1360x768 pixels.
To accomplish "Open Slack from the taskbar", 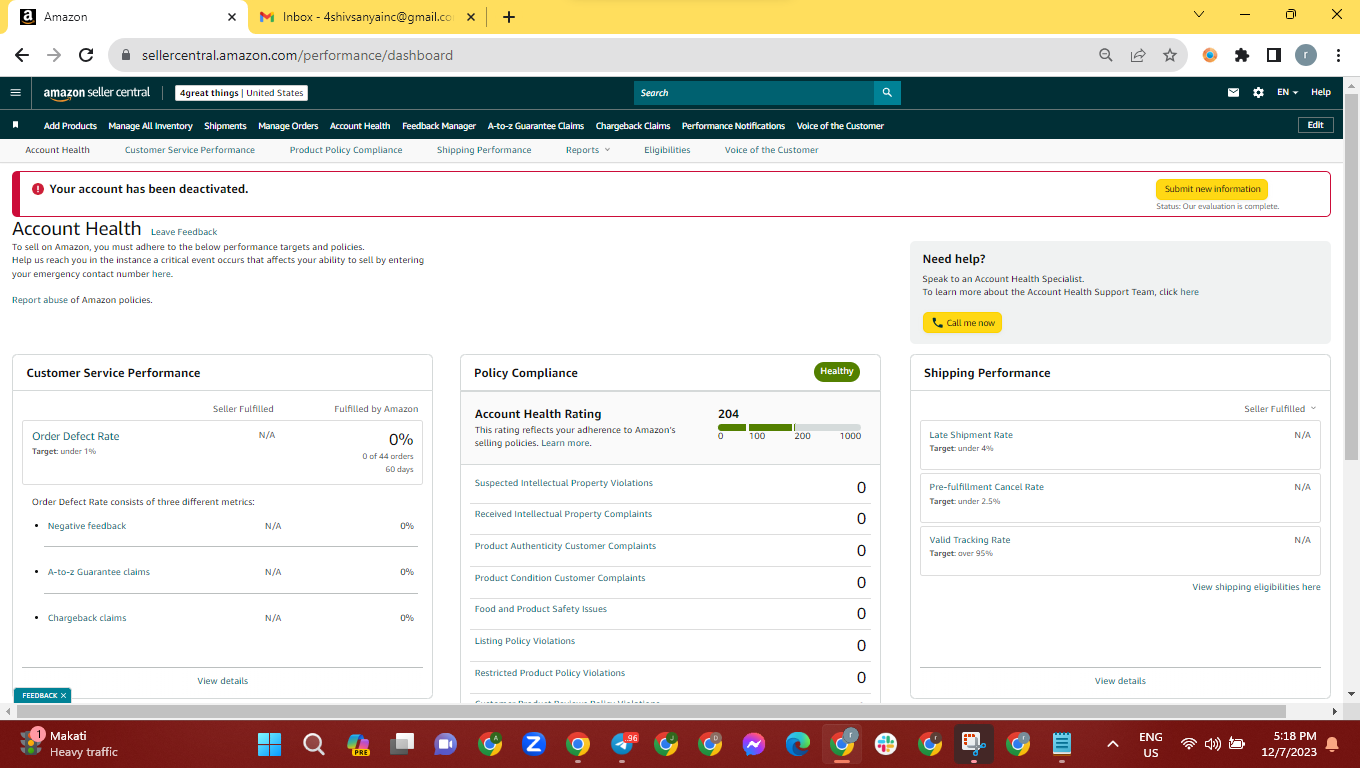I will [x=885, y=744].
